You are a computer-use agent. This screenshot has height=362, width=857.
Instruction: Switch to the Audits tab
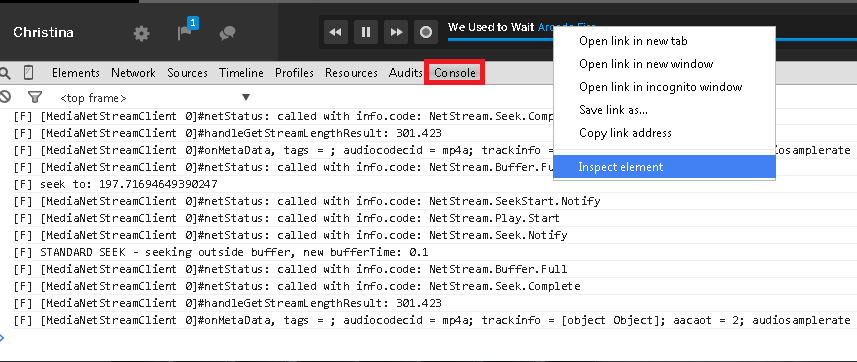pyautogui.click(x=406, y=73)
